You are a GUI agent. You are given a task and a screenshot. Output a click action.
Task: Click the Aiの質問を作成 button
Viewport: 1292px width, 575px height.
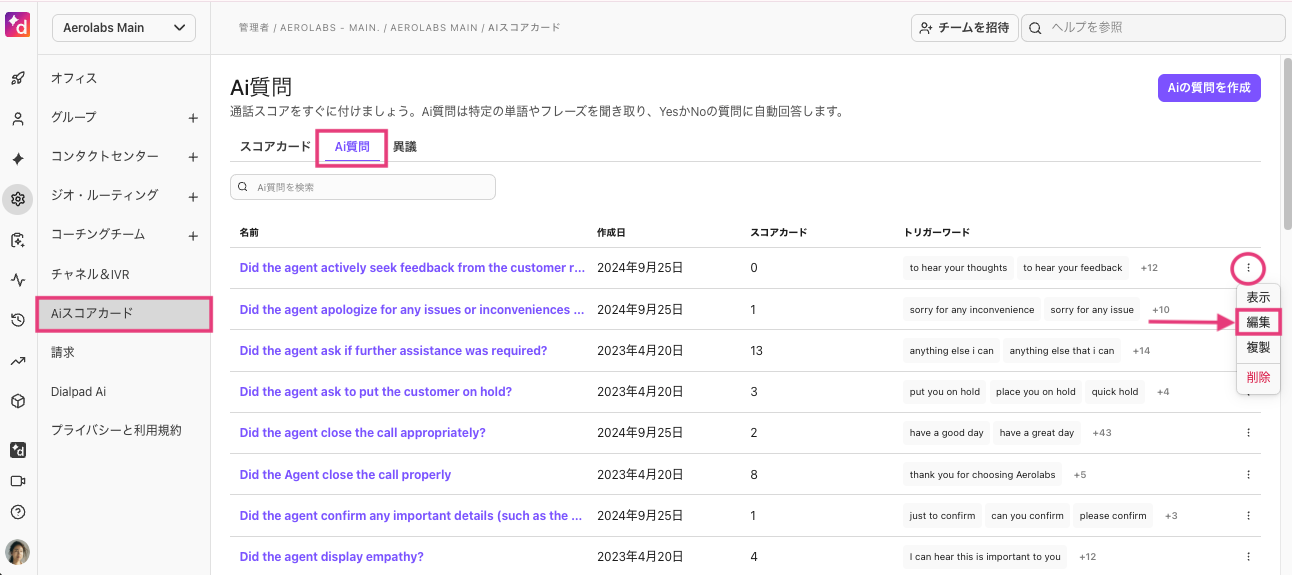[x=1209, y=88]
